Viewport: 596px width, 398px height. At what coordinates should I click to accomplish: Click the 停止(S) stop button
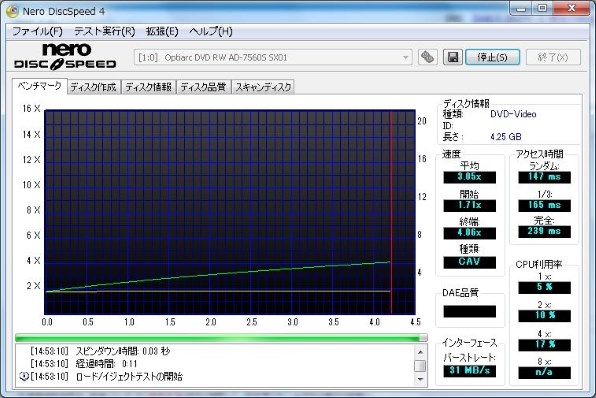point(492,57)
